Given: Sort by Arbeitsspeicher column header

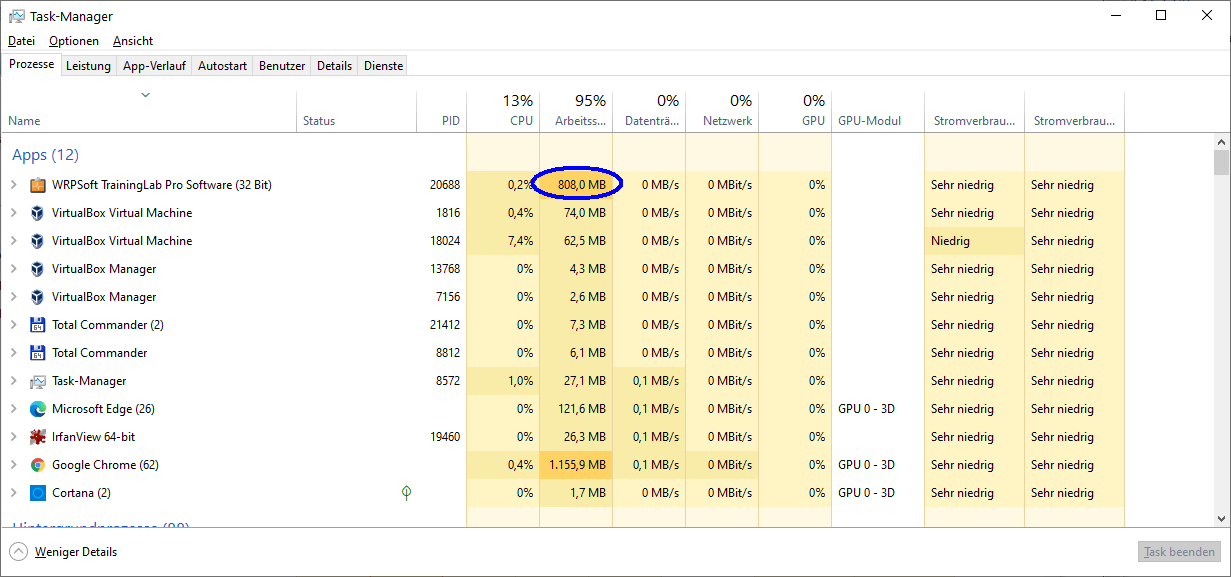Looking at the screenshot, I should click(576, 111).
